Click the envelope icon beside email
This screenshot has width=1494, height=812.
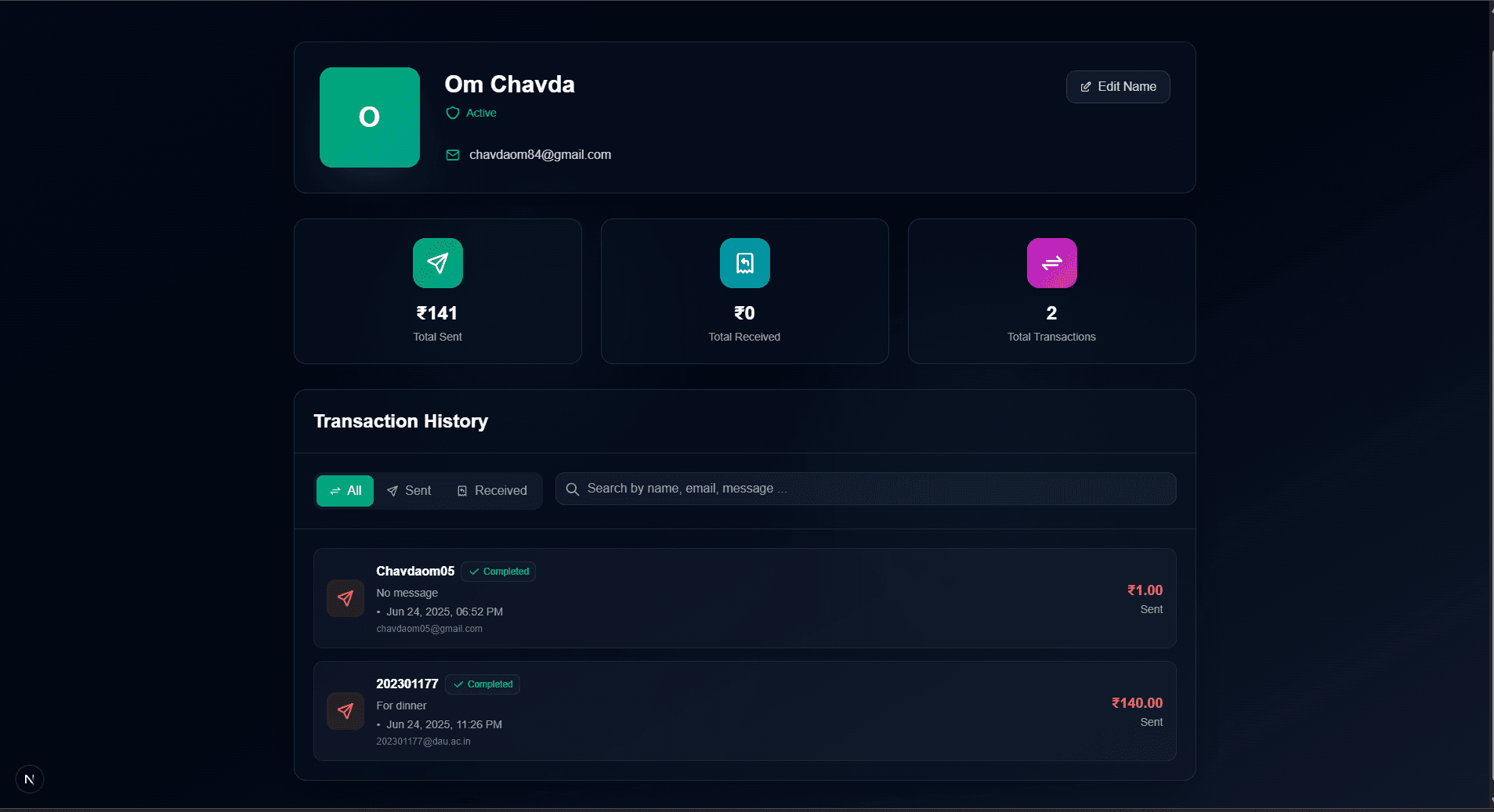coord(453,155)
